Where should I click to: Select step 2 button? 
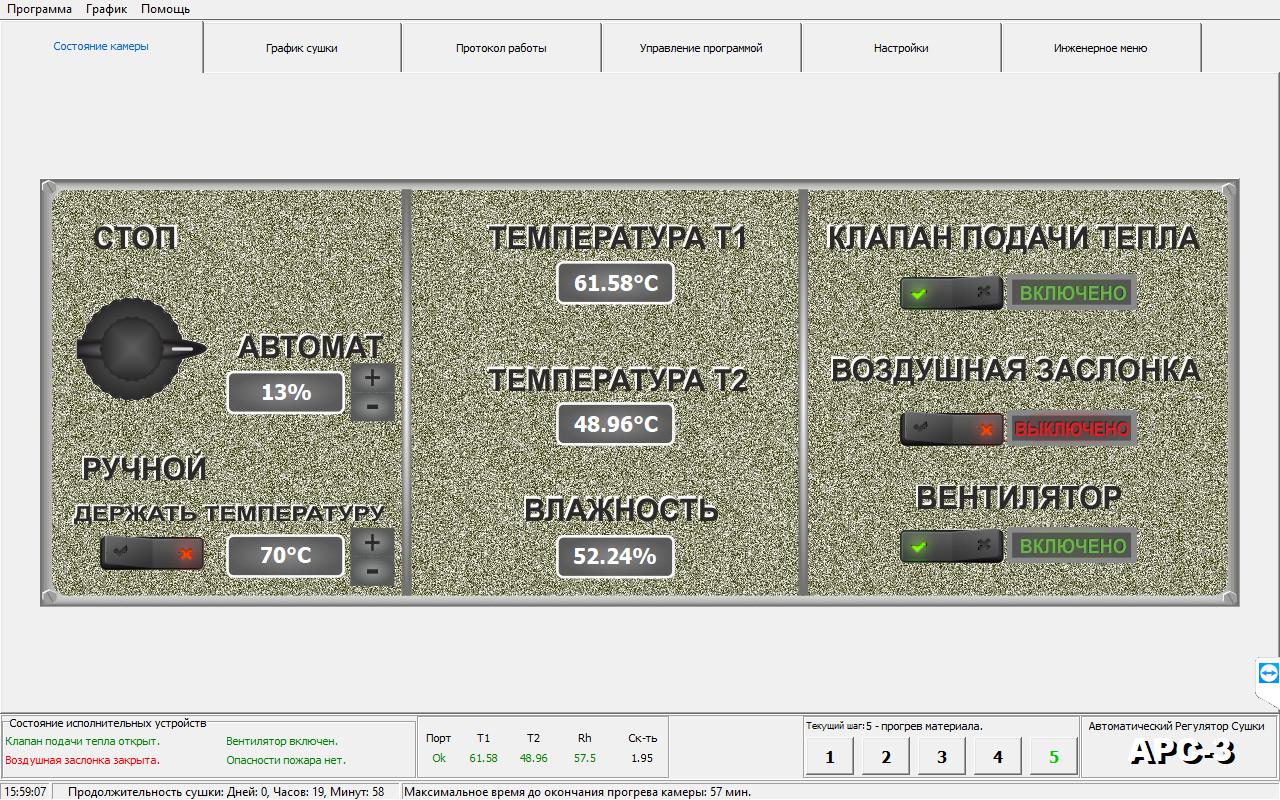886,756
